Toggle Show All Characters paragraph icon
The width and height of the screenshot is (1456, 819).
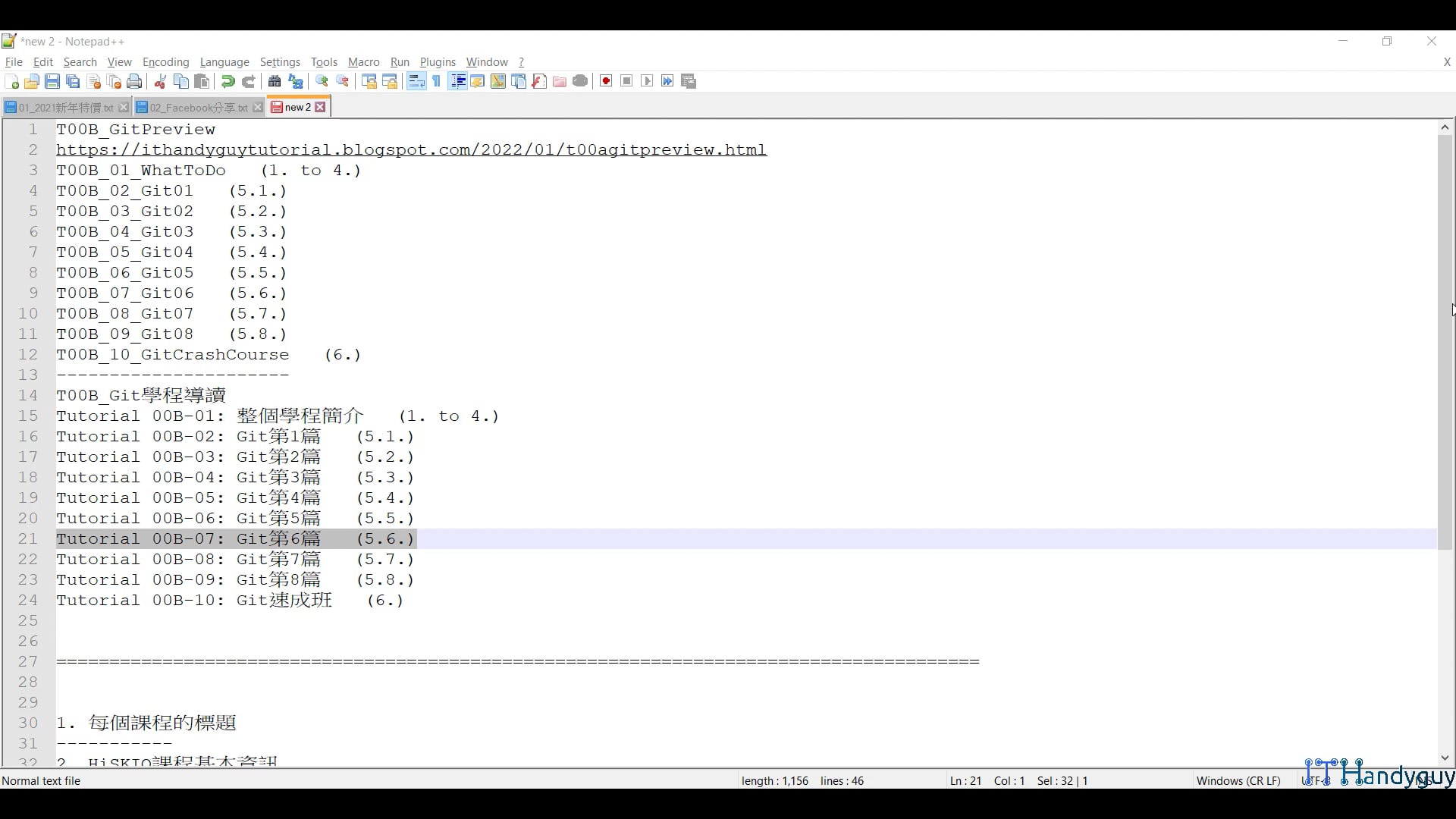[437, 81]
